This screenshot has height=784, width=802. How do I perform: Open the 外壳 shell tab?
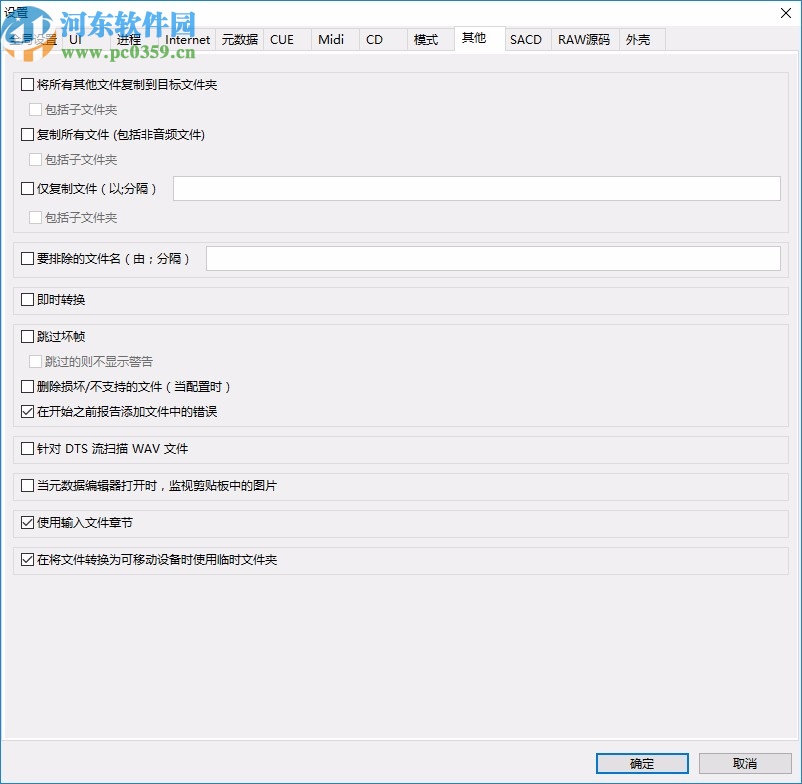point(639,40)
